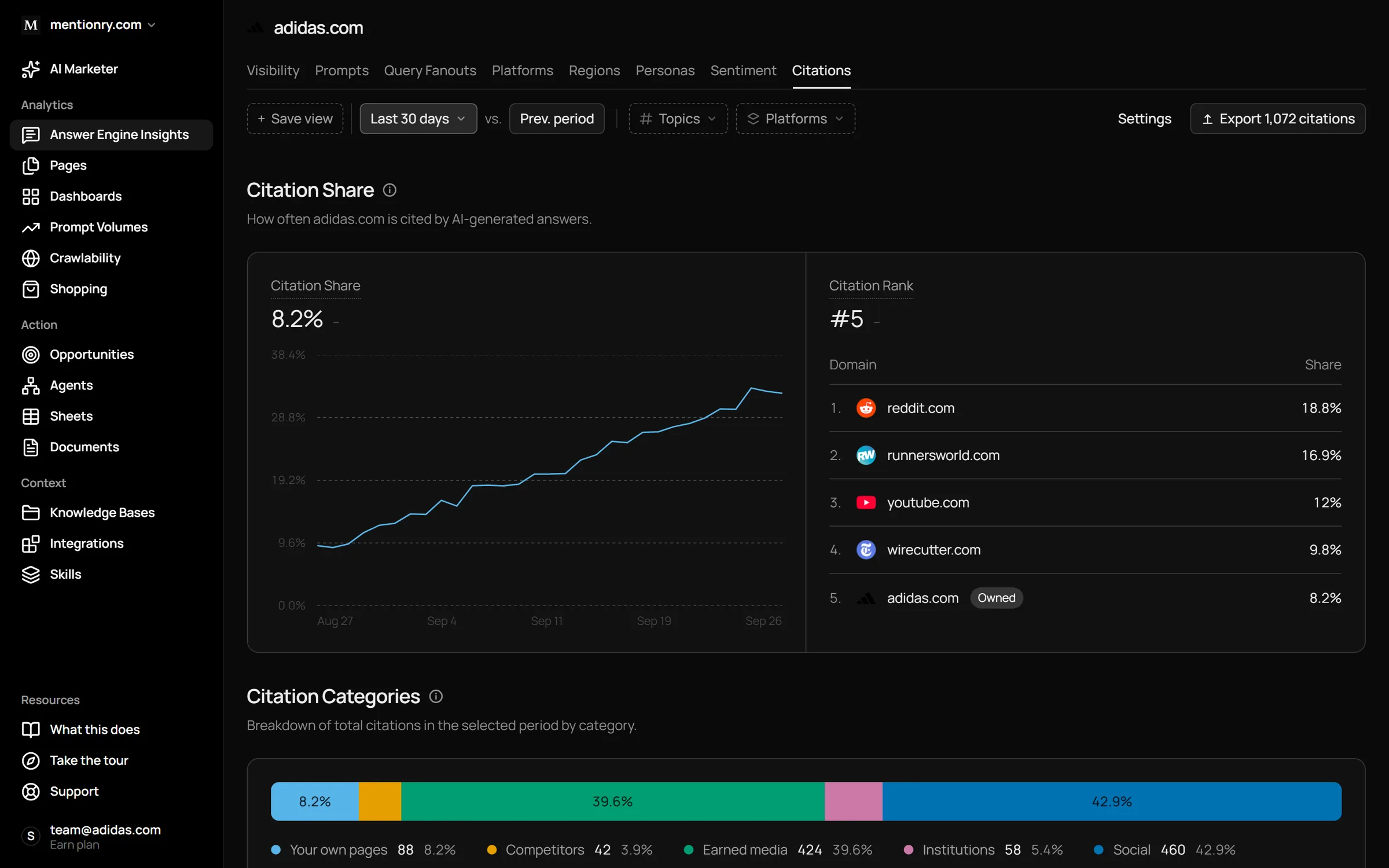Screen dimensions: 1389x868
Task: Click the What this does book icon
Action: [x=31, y=730]
